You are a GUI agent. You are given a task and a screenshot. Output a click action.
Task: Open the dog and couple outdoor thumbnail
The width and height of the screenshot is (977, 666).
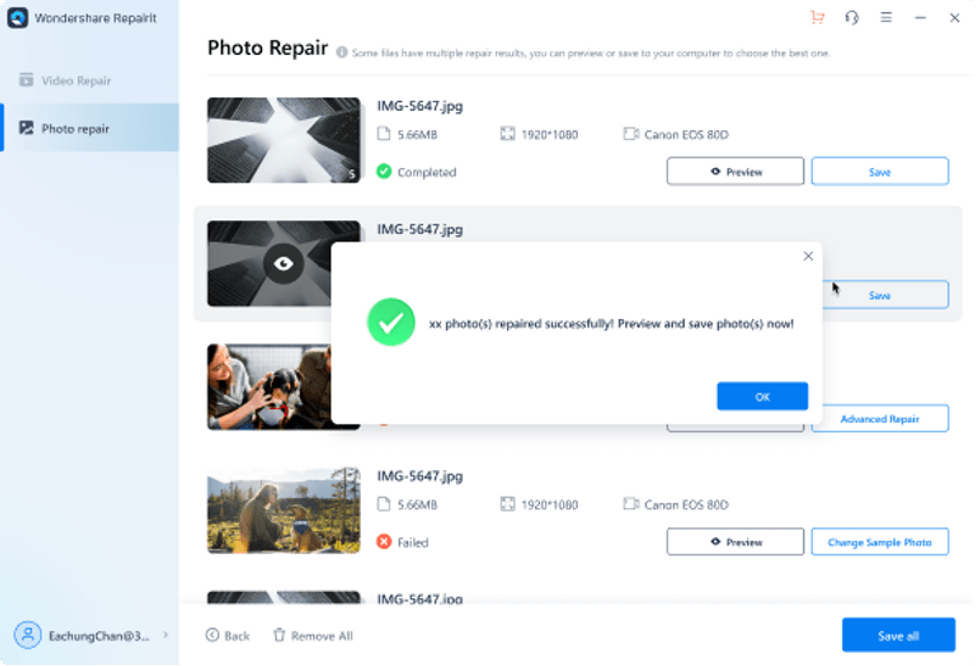tap(284, 510)
